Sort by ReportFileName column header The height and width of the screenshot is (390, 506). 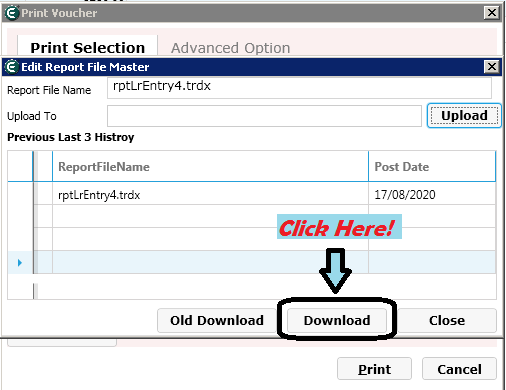coord(210,166)
